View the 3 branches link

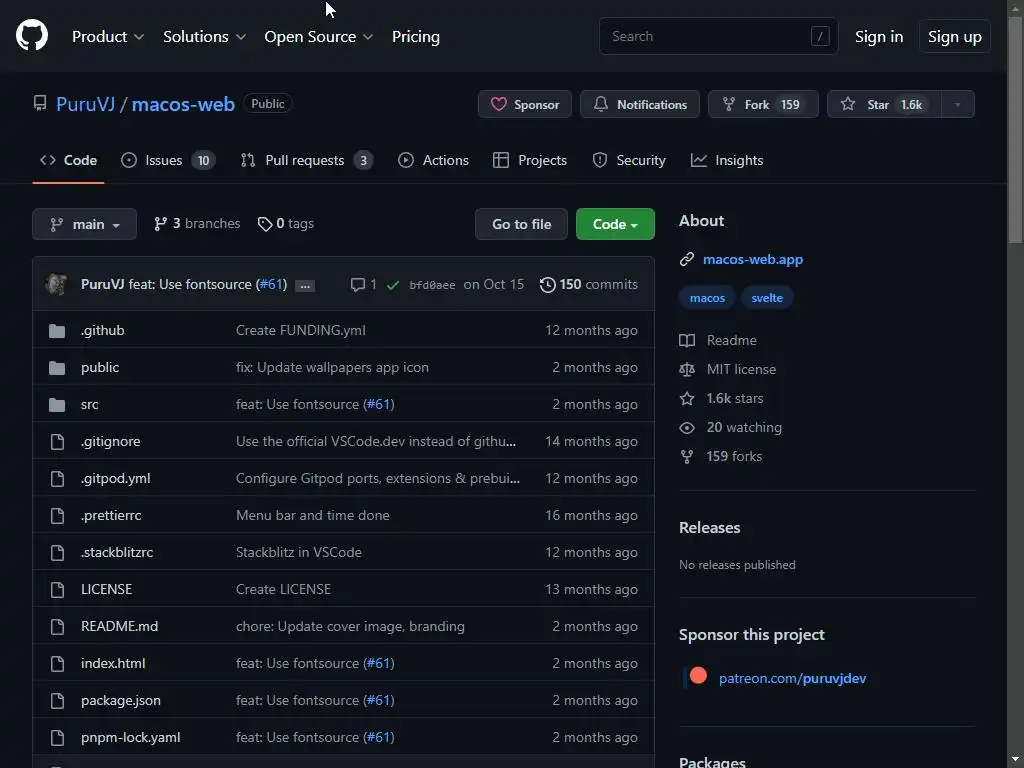(x=197, y=223)
